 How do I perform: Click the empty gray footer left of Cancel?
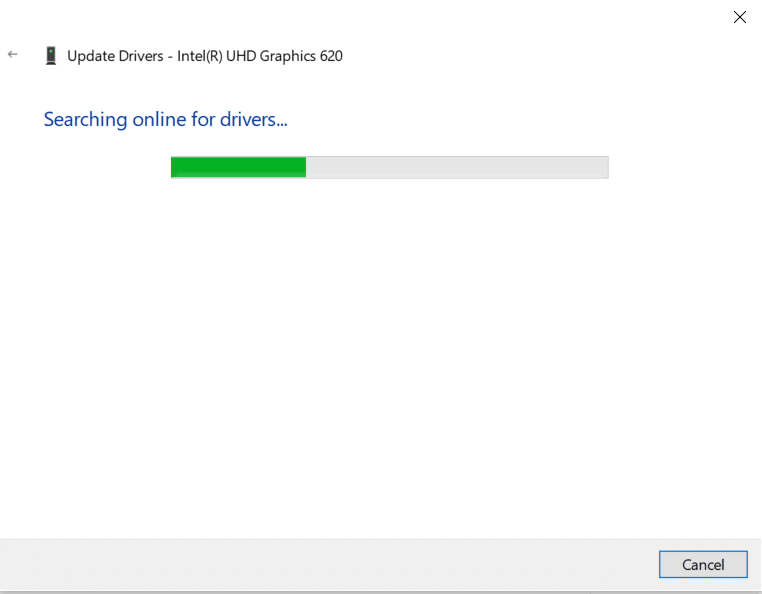tap(330, 565)
